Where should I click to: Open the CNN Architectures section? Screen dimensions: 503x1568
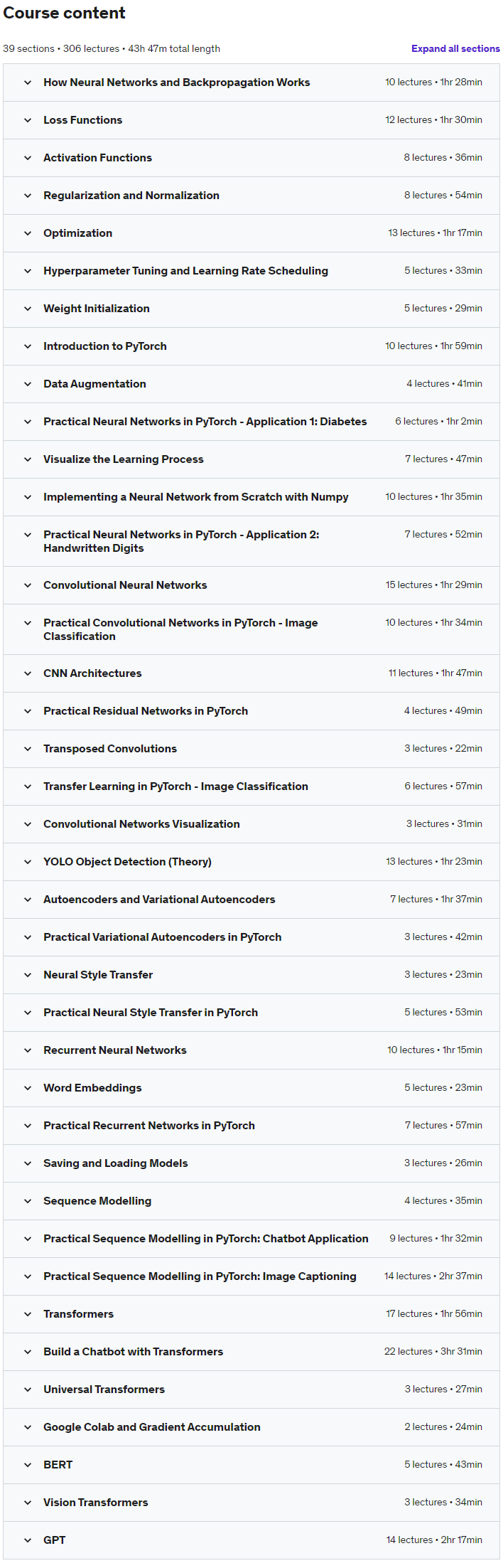tap(92, 673)
